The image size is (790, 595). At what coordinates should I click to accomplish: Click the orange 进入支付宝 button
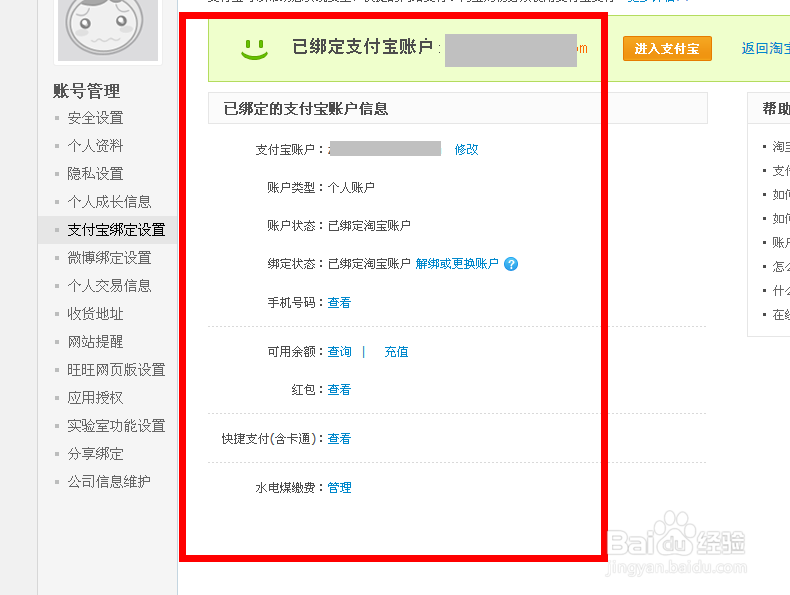point(667,48)
